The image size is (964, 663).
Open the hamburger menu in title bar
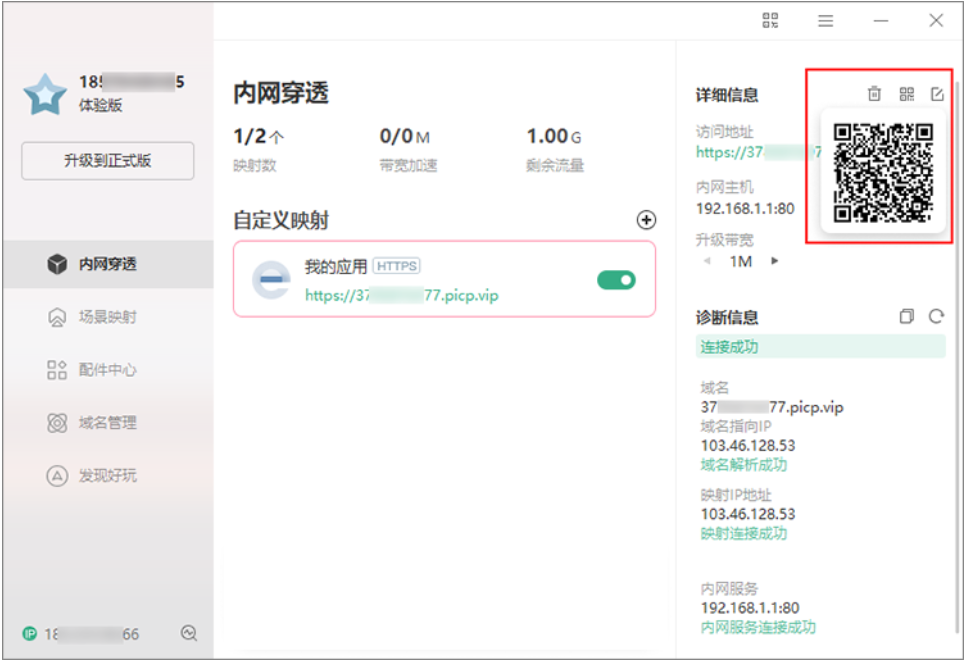tap(826, 21)
